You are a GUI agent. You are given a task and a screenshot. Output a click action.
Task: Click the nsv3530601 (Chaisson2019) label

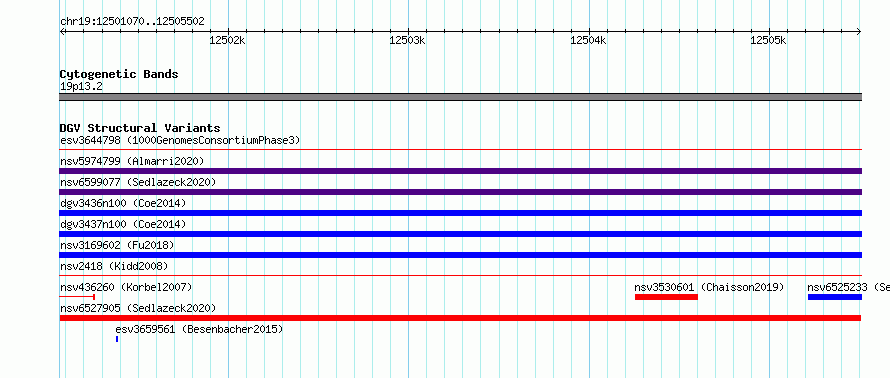click(x=709, y=287)
